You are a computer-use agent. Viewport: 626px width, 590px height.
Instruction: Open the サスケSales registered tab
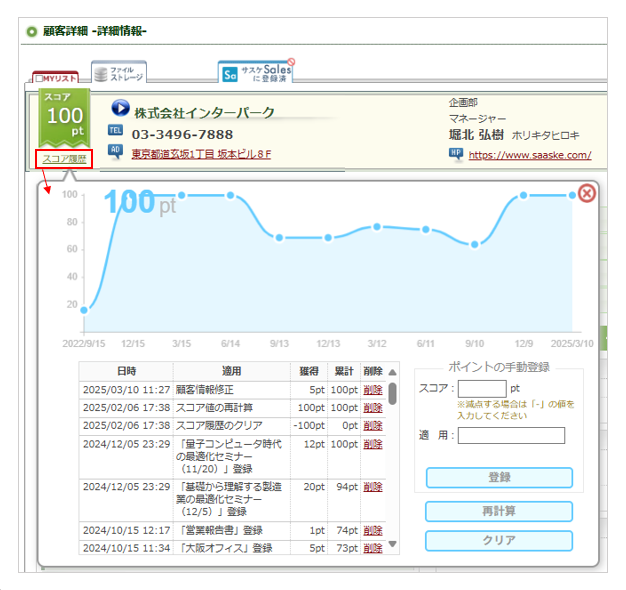point(258,72)
